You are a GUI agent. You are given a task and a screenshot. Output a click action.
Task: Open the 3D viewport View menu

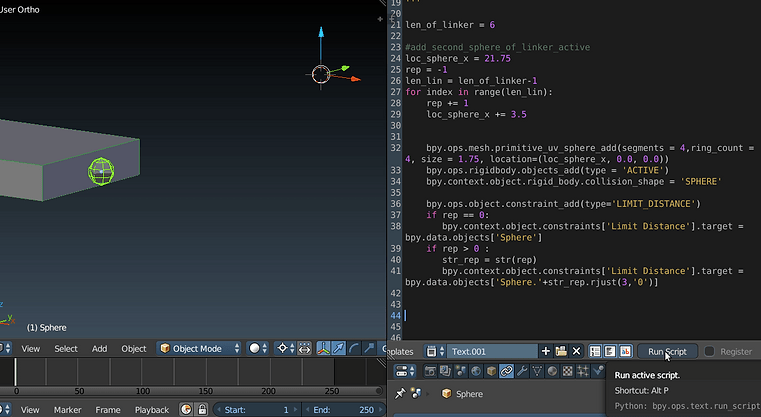point(31,349)
